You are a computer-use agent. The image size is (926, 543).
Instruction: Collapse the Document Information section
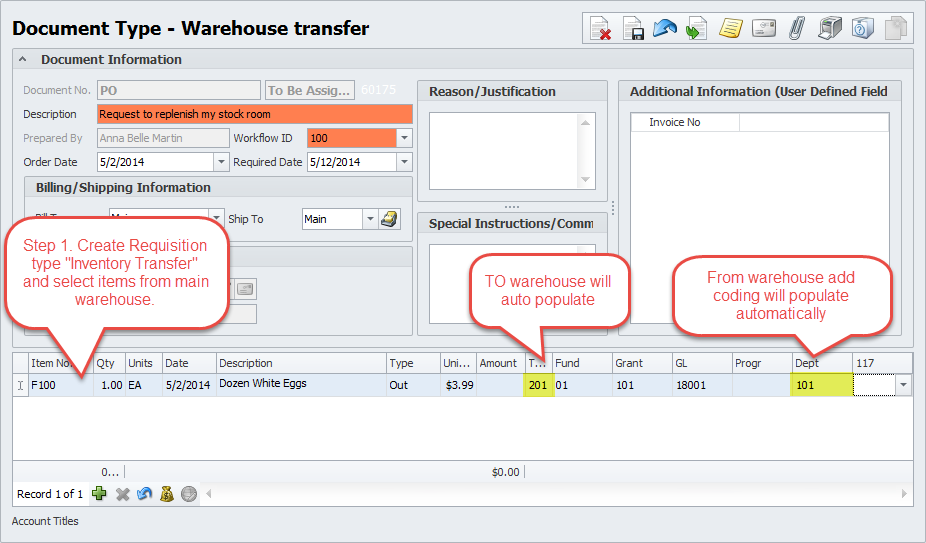click(23, 60)
